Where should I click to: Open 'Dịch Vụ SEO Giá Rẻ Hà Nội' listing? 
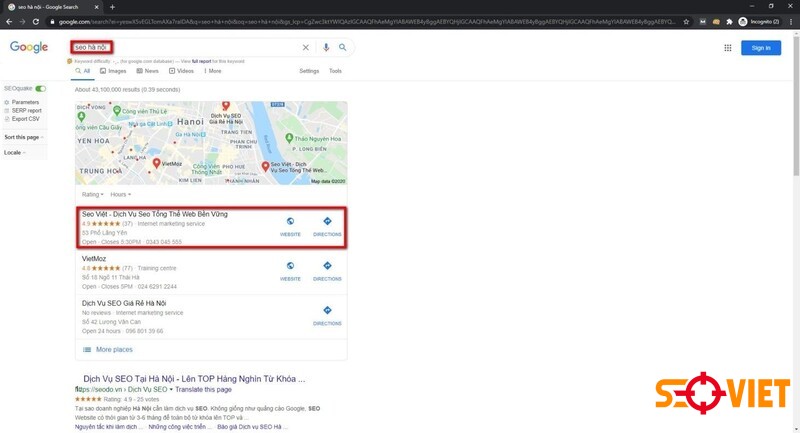tap(124, 303)
